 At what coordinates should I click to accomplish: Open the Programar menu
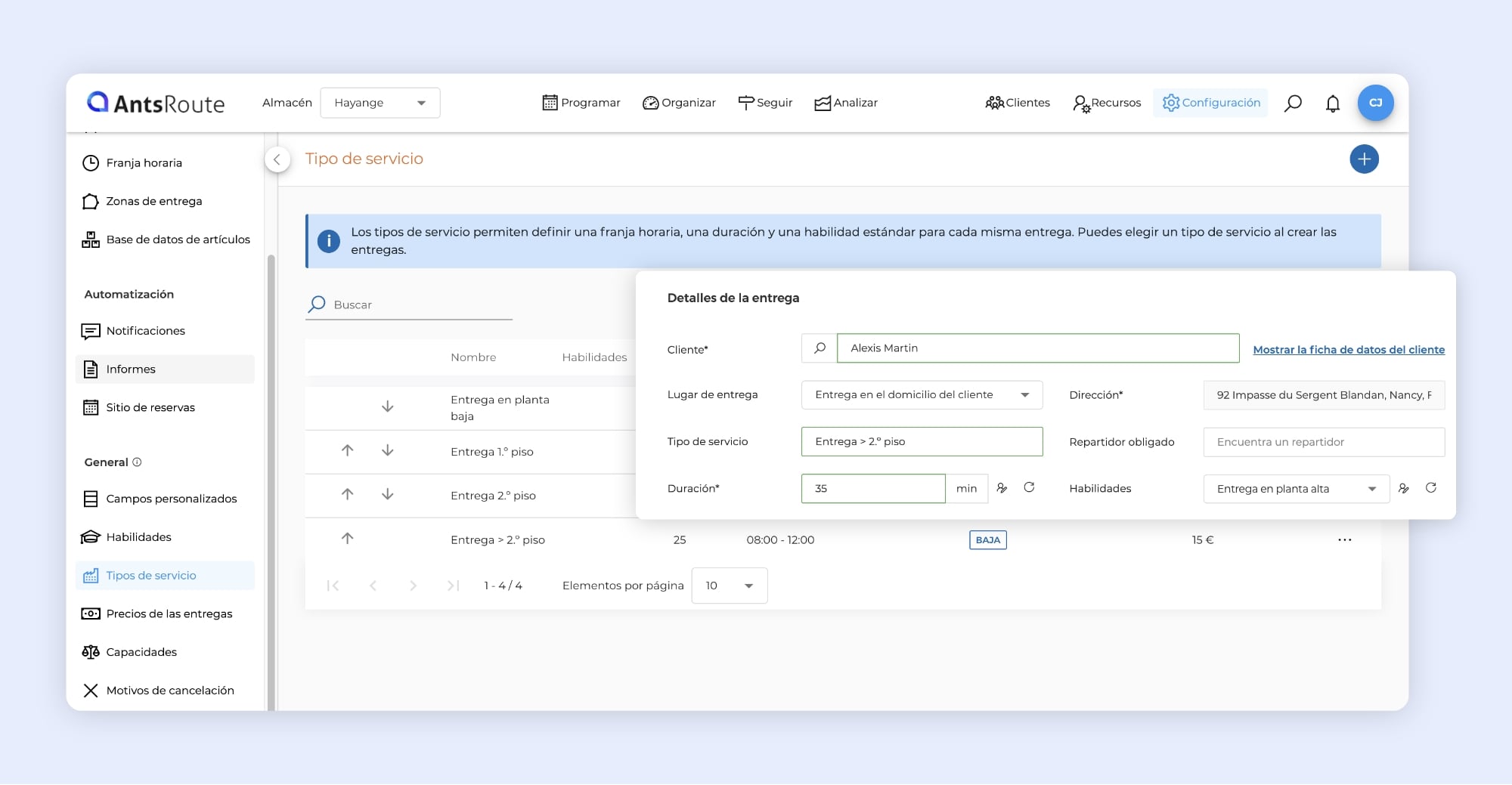(581, 104)
